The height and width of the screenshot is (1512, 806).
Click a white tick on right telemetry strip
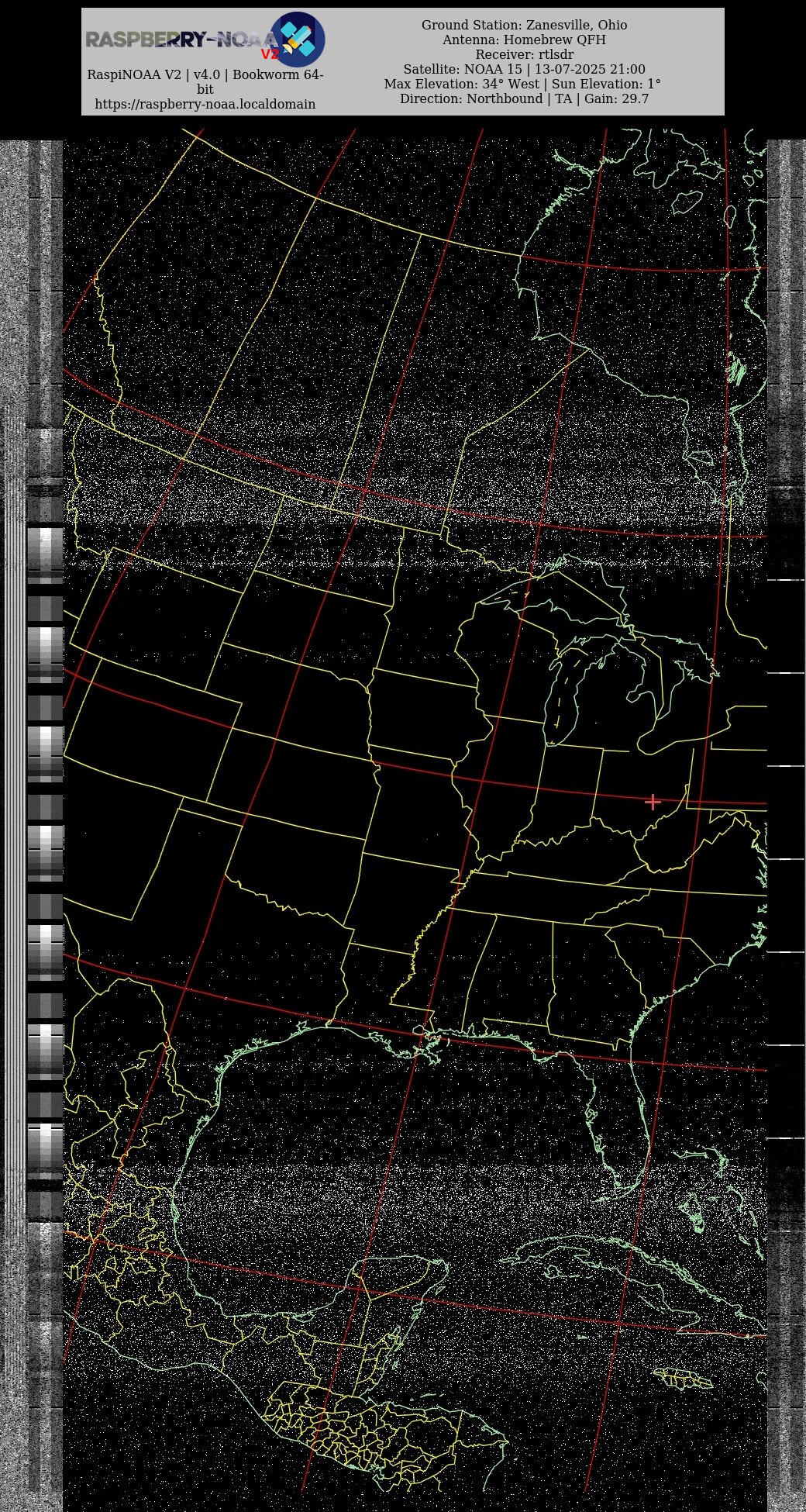tap(785, 766)
